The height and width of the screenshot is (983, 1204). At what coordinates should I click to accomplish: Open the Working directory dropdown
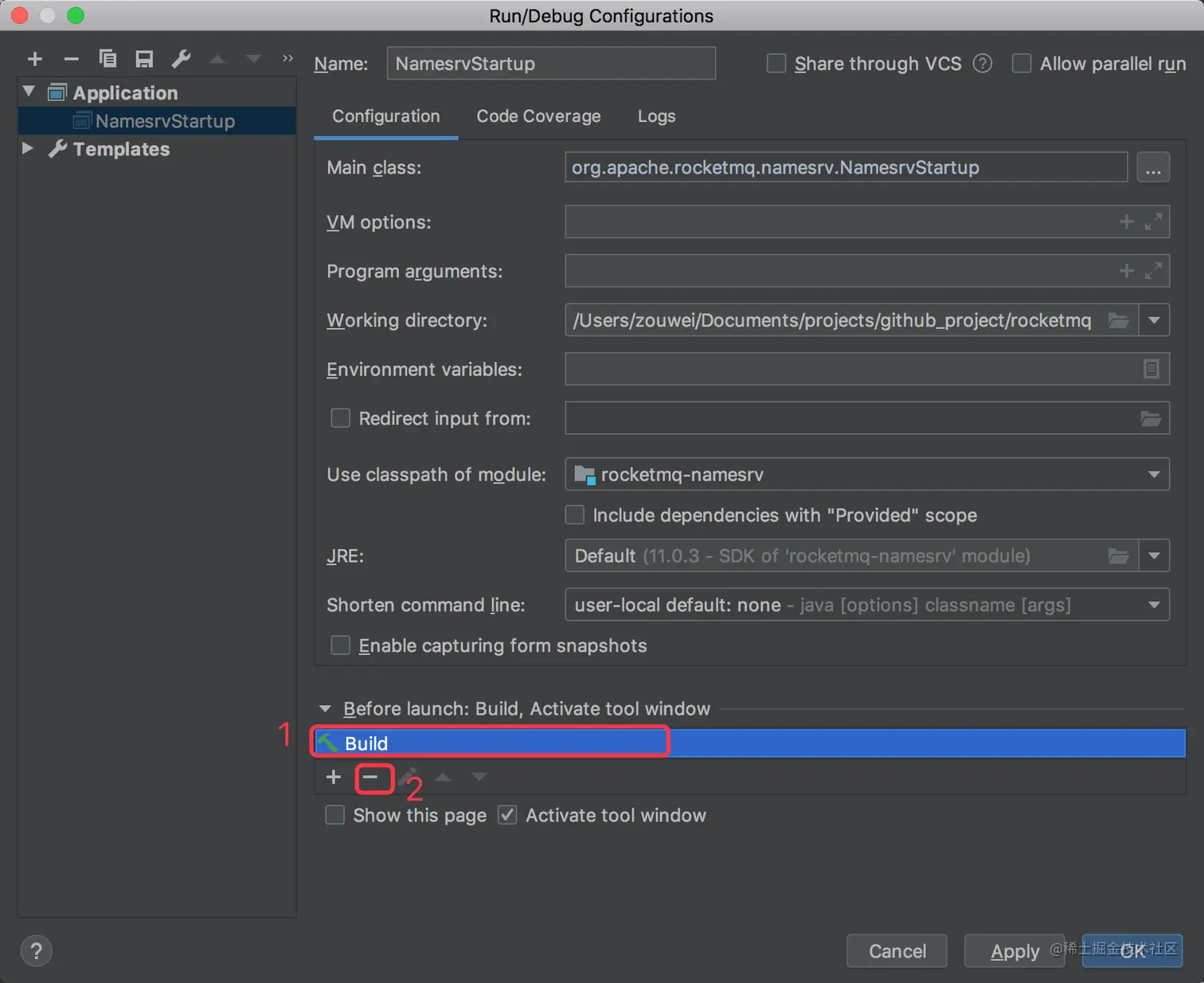coord(1154,320)
